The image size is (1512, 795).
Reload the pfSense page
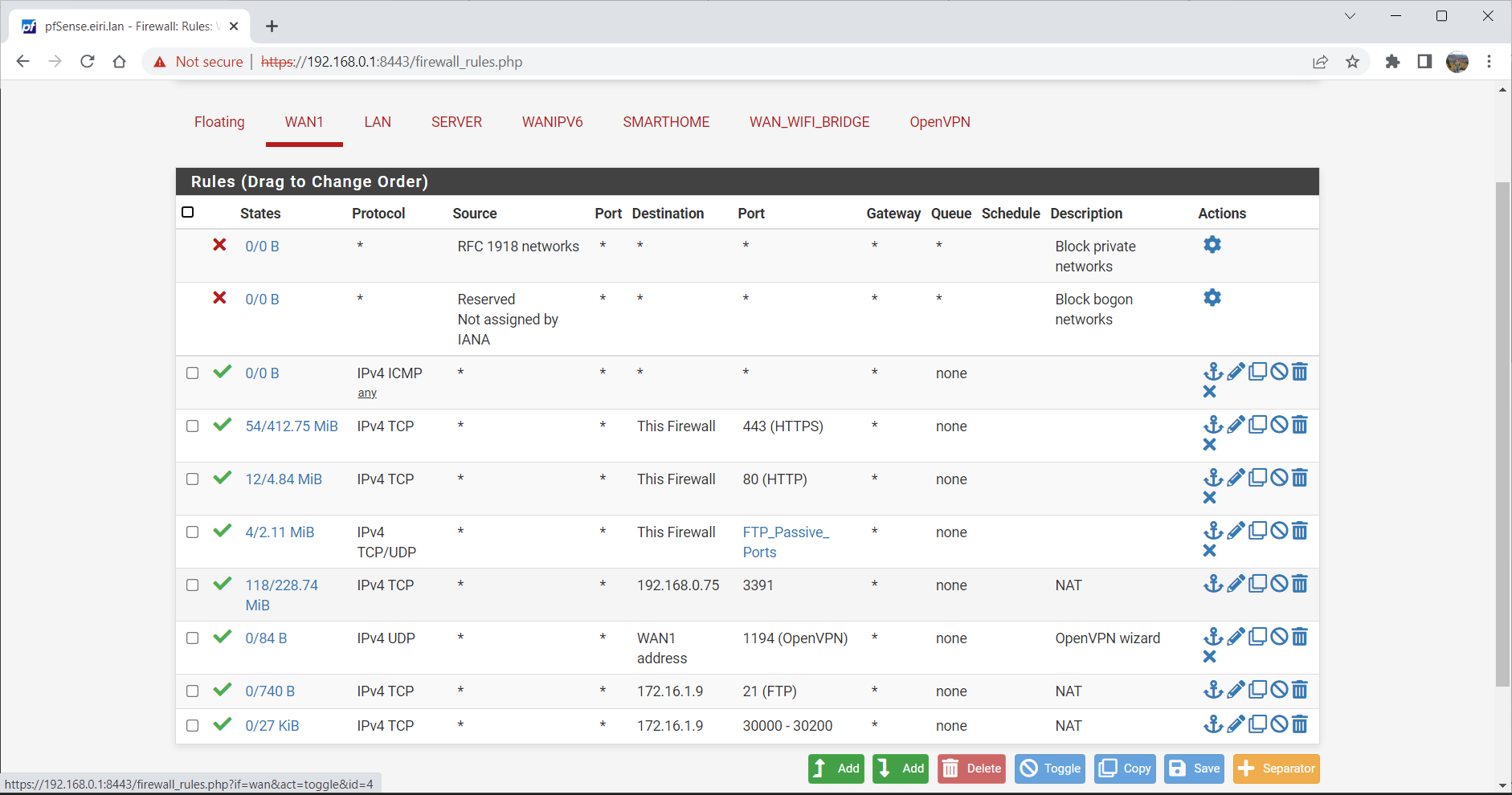(88, 62)
